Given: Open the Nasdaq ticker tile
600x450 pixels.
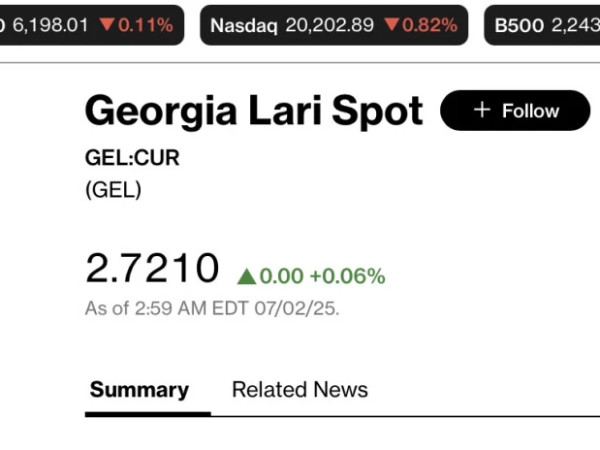Looking at the screenshot, I should [334, 25].
